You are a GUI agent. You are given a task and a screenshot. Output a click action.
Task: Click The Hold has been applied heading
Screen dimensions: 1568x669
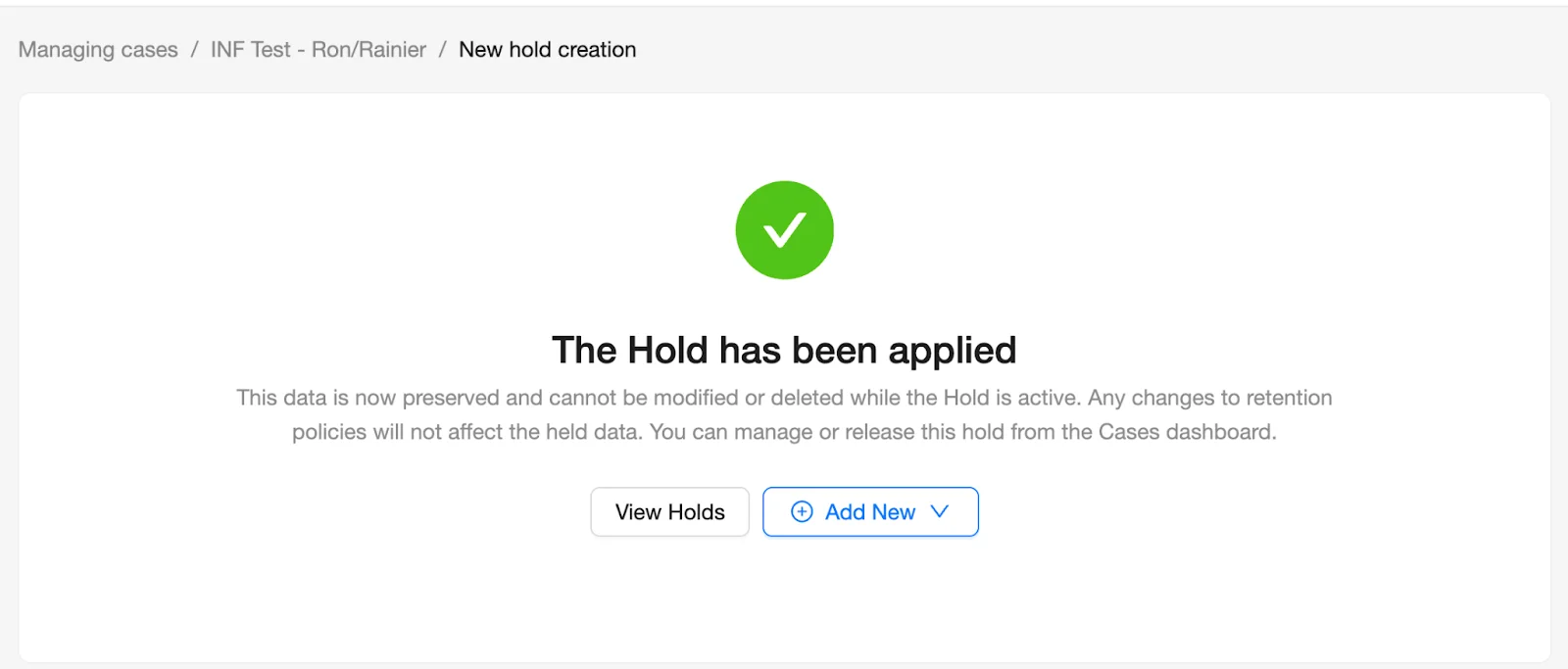(x=784, y=350)
